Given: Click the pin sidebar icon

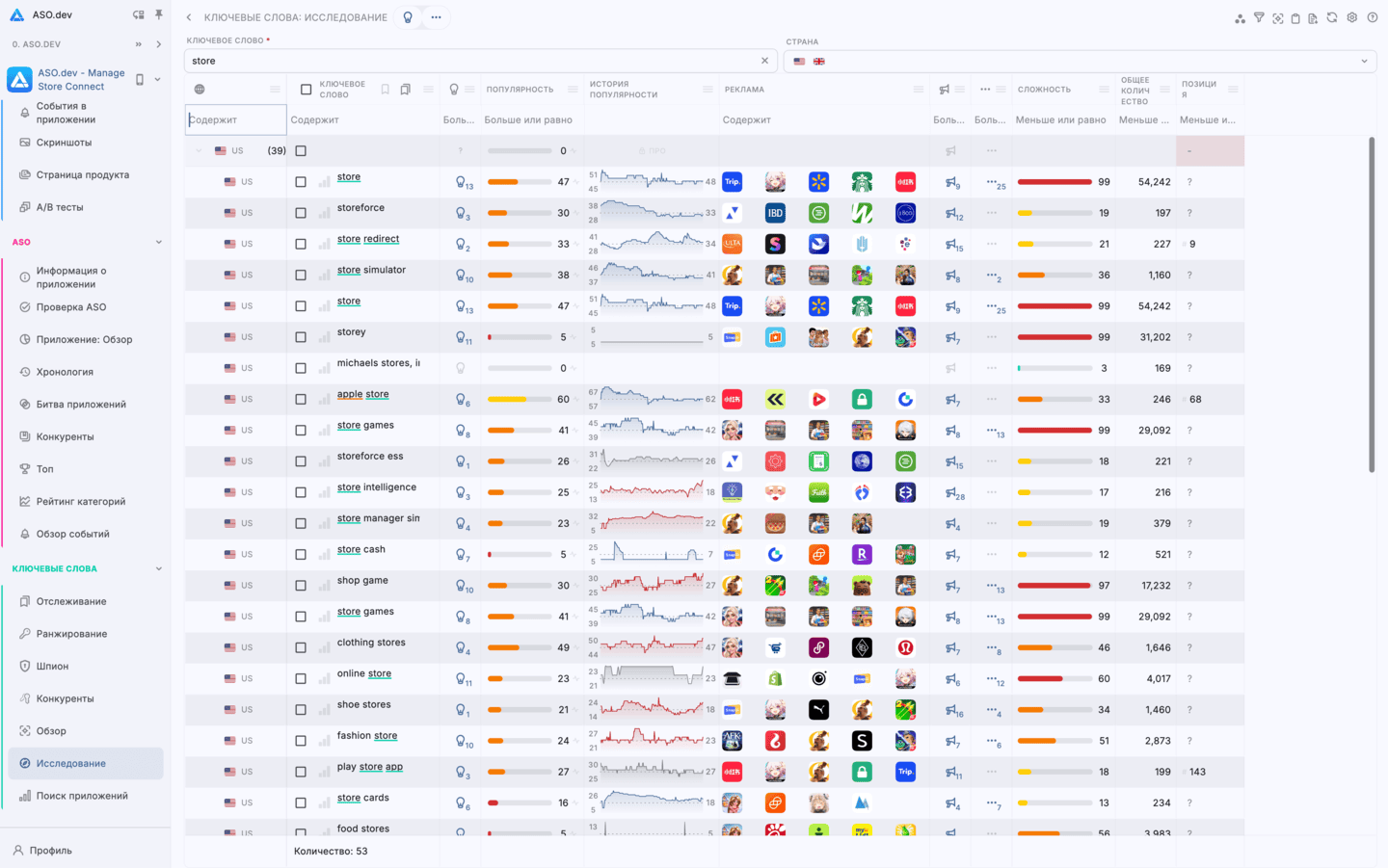Looking at the screenshot, I should click(159, 14).
